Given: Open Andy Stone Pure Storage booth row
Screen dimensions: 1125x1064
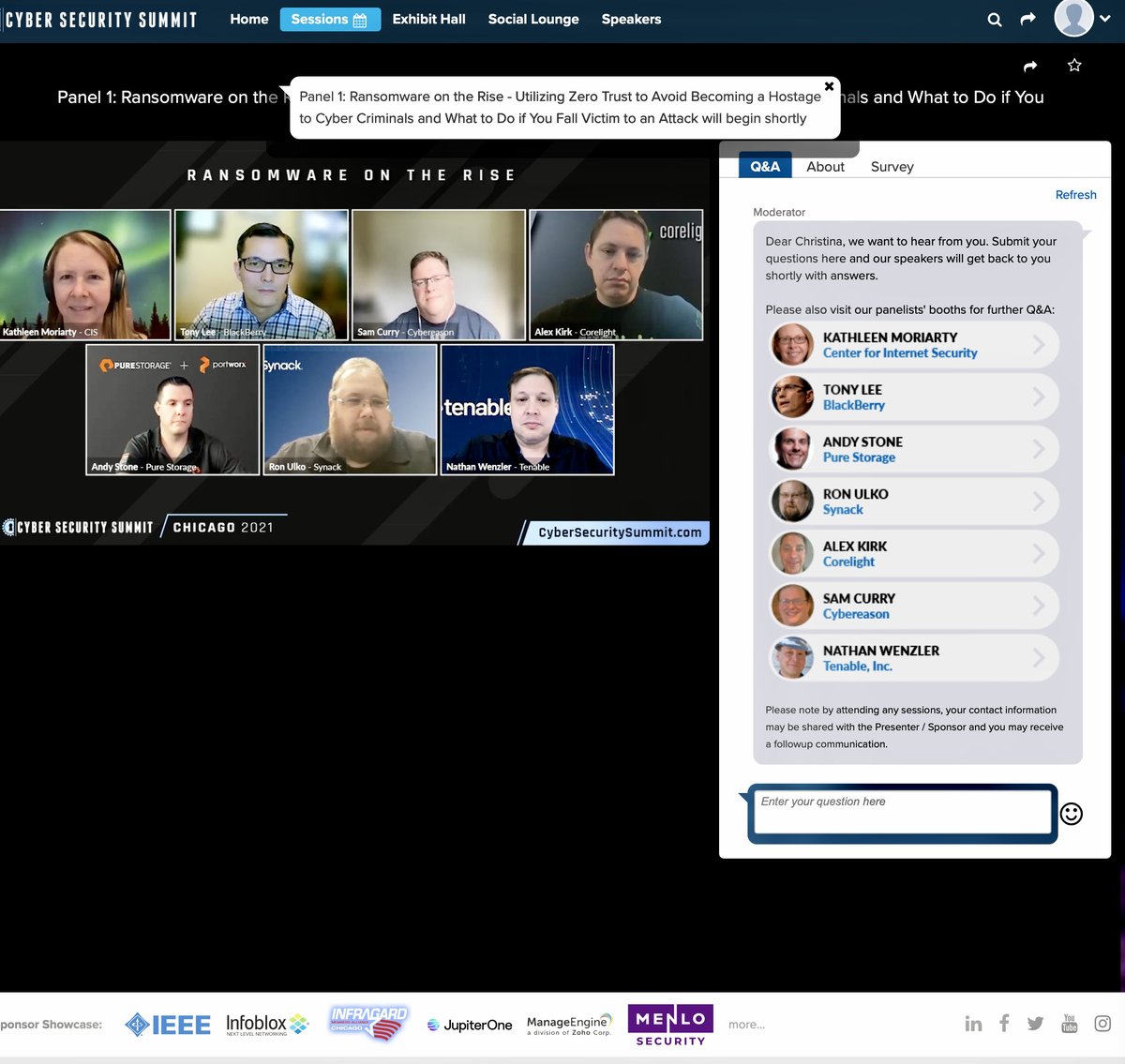Looking at the screenshot, I should click(x=913, y=449).
